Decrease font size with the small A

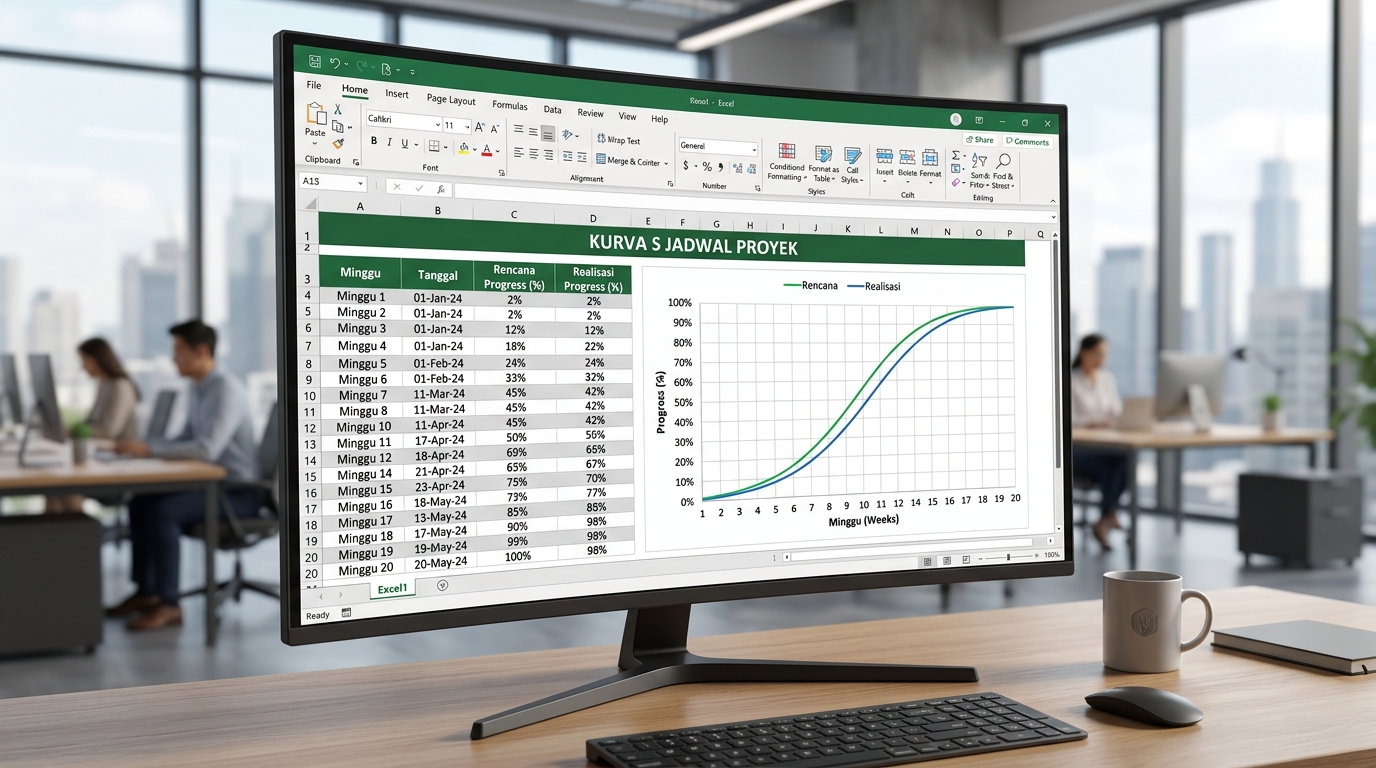tap(495, 128)
